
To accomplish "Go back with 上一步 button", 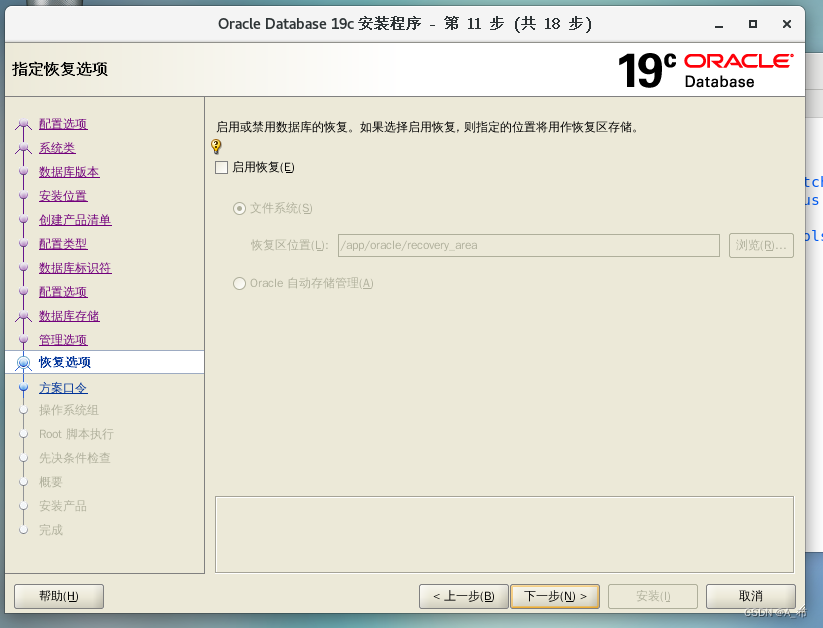I will 463,596.
